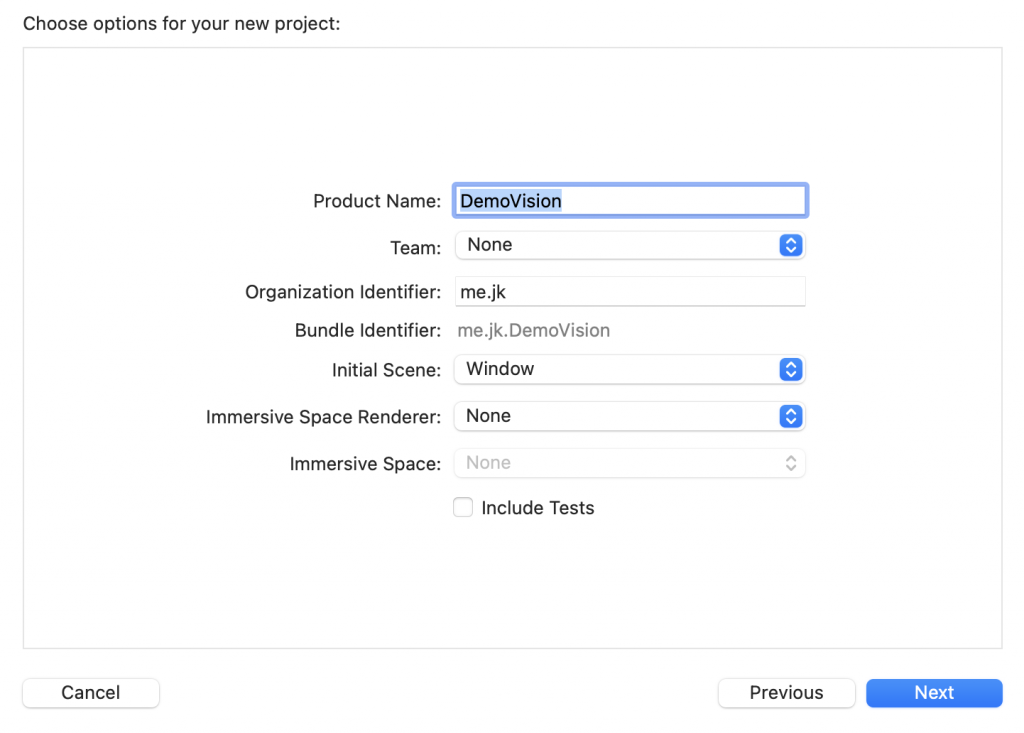Expand the Immersive Space Renderer dropdown
1024x733 pixels.
point(618,416)
